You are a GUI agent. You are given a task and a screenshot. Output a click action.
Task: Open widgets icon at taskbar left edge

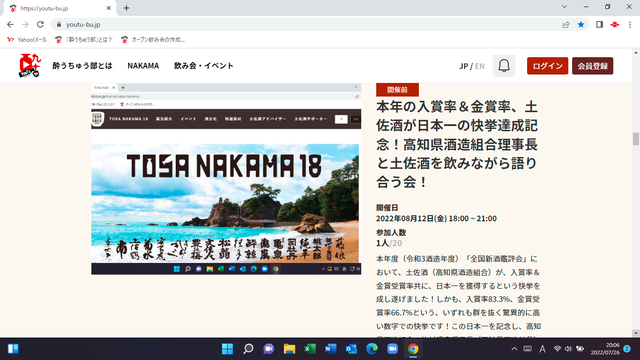(x=13, y=349)
